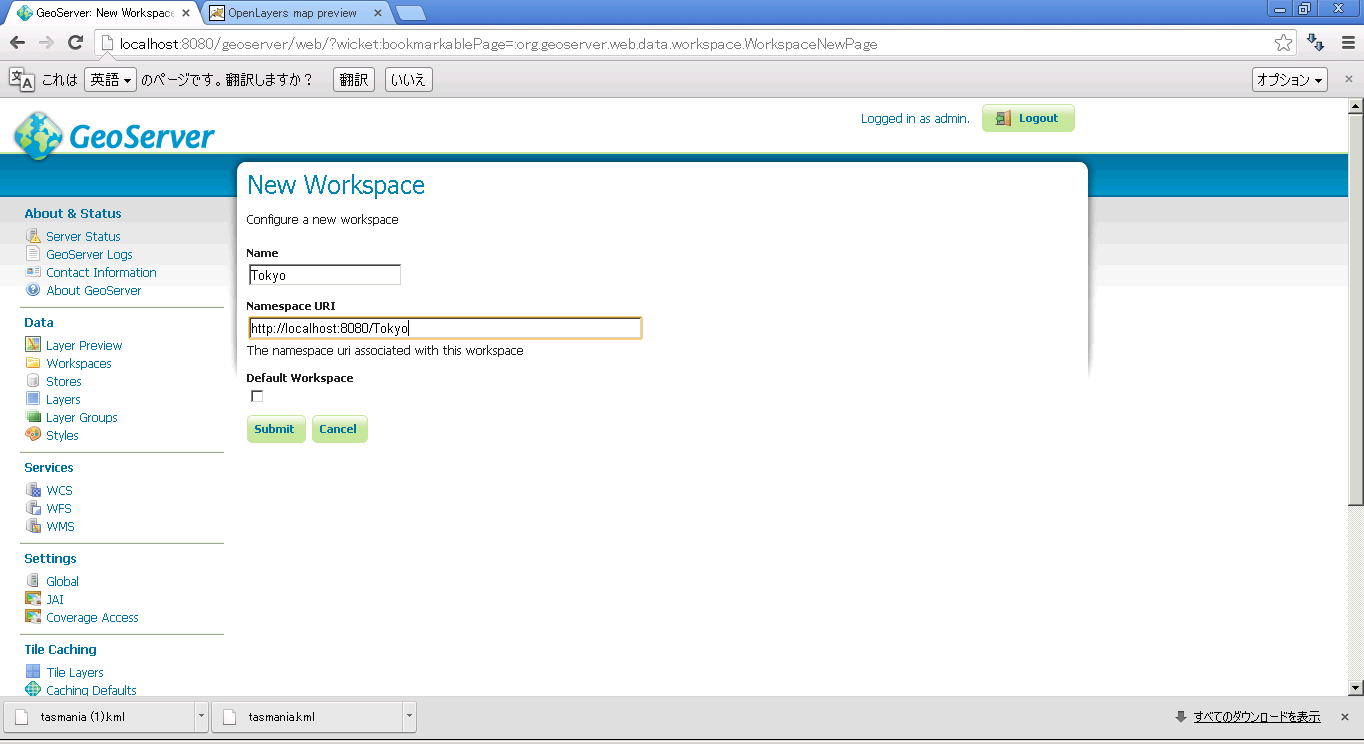
Task: Open the オプション translate options dropdown
Action: tap(1289, 80)
